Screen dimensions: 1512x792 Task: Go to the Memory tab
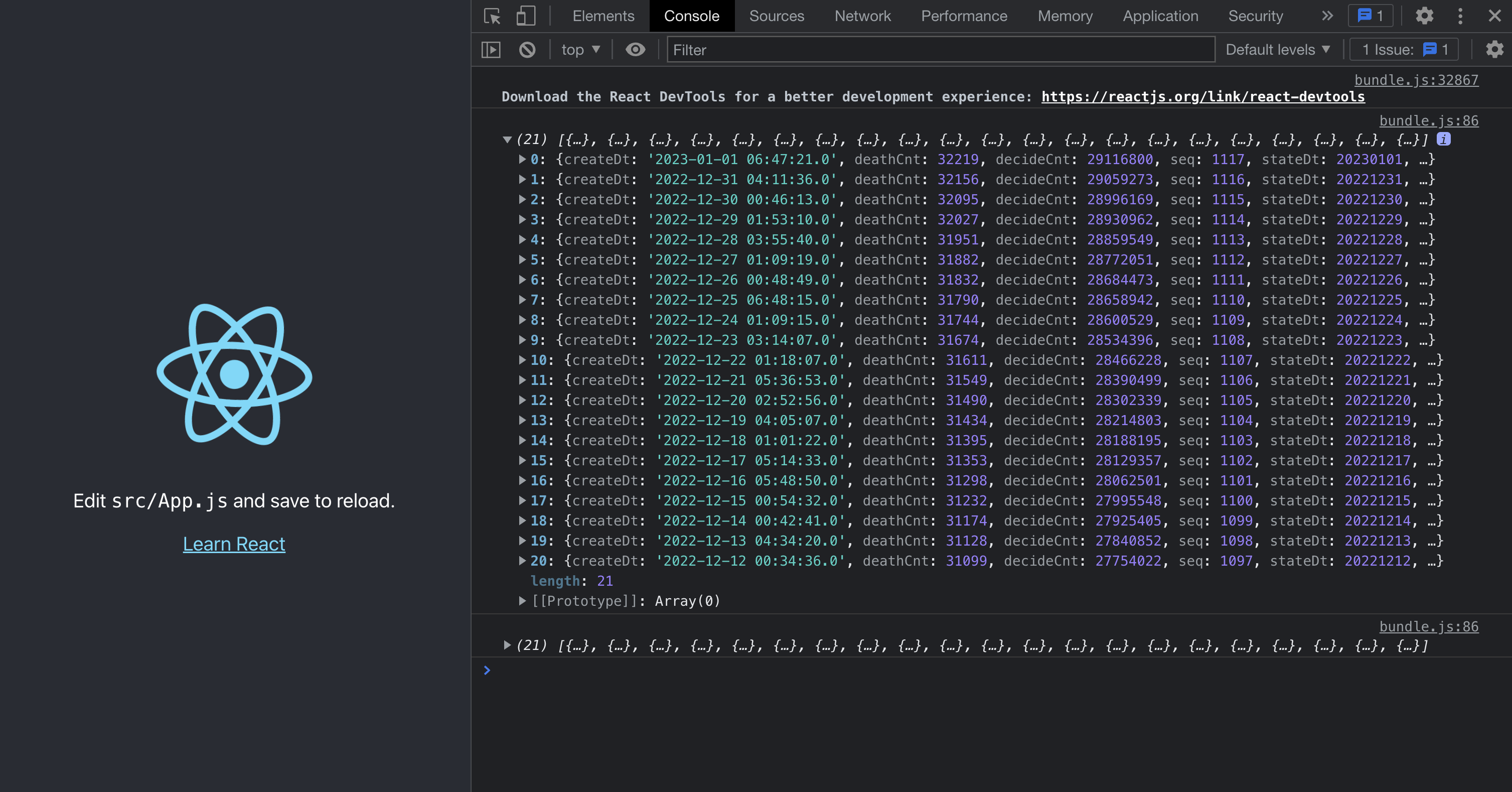coord(1065,16)
